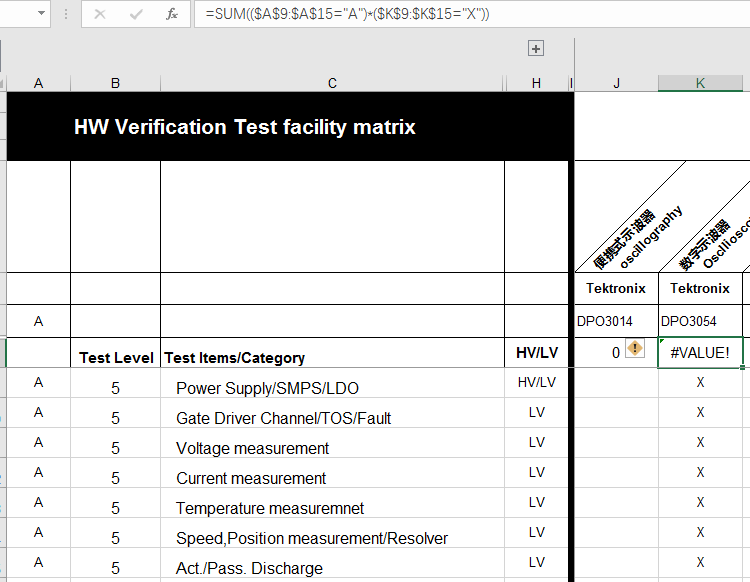Click empty column J cell in Power Supply row

[616, 383]
